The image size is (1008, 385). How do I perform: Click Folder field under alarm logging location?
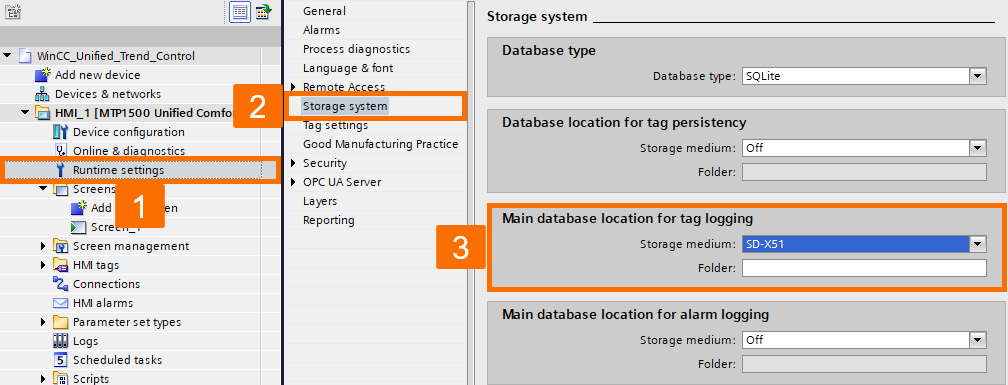coord(864,364)
